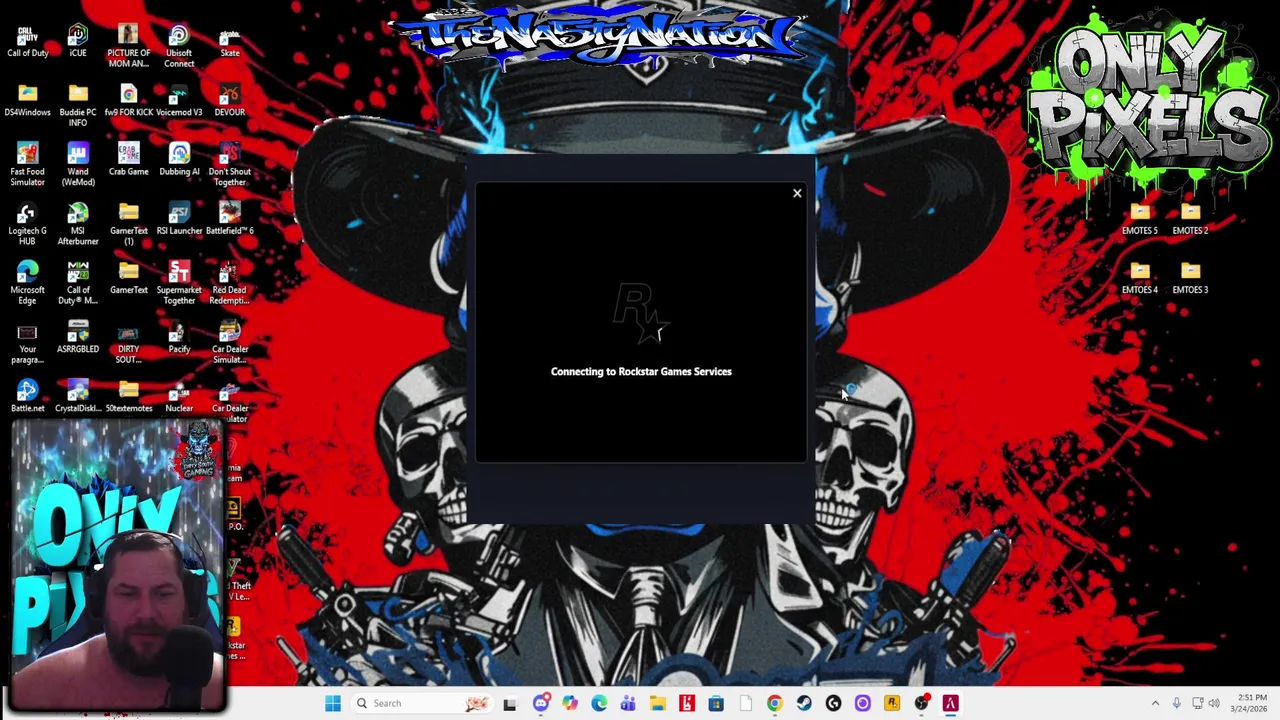The height and width of the screenshot is (720, 1280).
Task: Open the Windows Start menu
Action: (x=333, y=703)
